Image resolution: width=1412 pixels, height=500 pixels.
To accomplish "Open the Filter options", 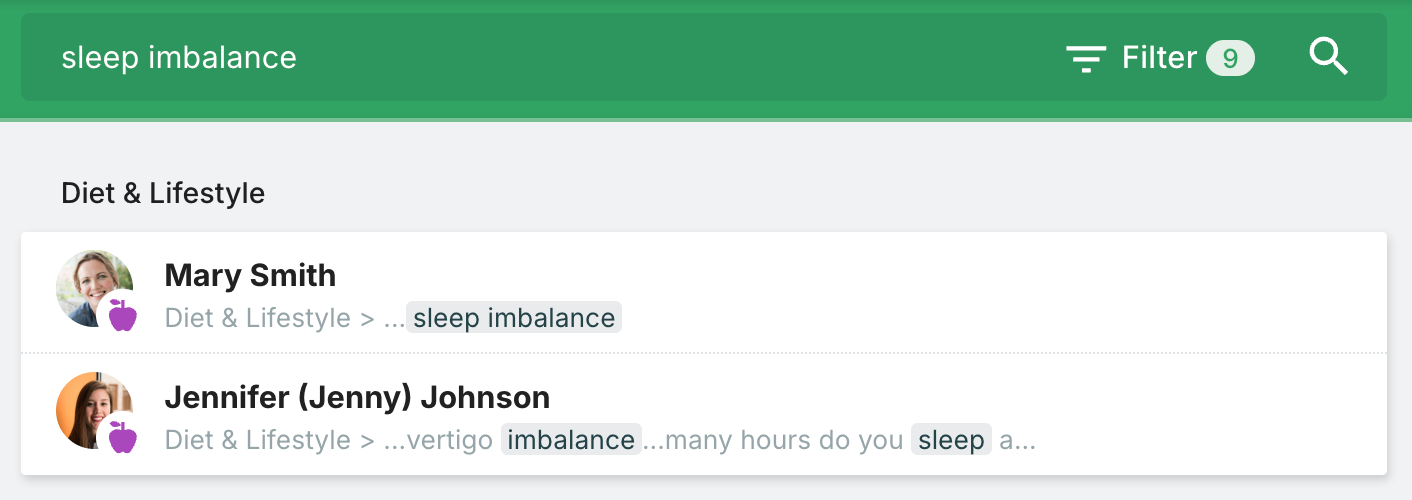I will [x=1159, y=58].
